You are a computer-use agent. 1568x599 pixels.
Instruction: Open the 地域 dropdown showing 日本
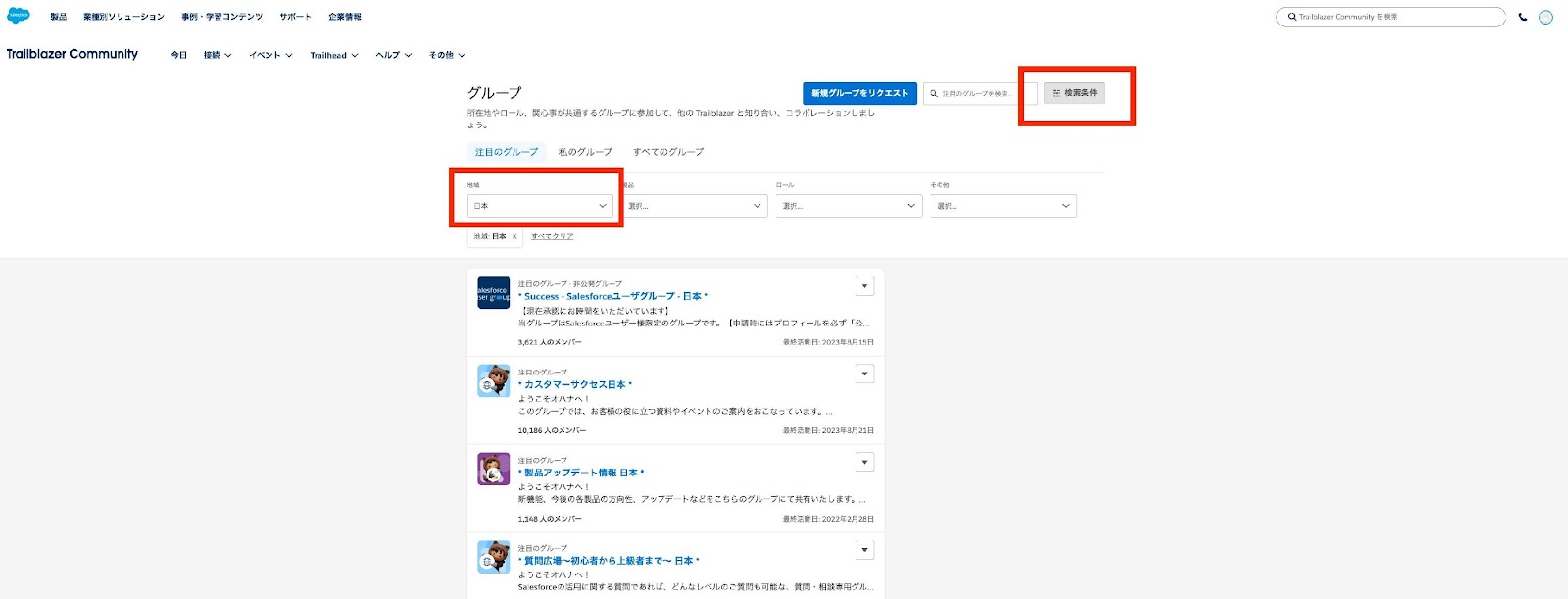[540, 206]
